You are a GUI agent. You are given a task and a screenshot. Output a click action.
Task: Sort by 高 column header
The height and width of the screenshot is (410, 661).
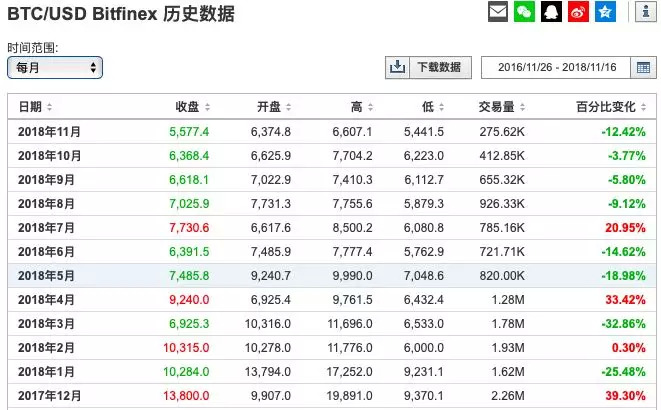(x=361, y=107)
